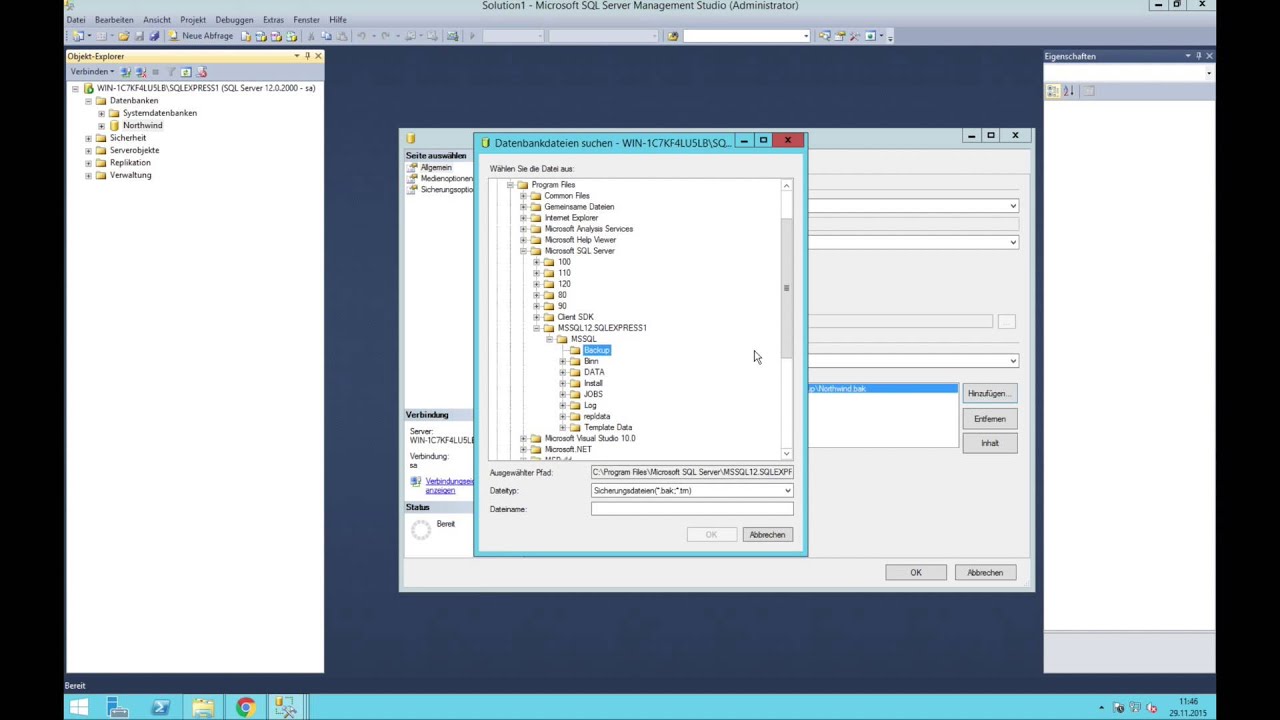1280x720 pixels.
Task: Click the refresh icon in the Objekt-Explorer toolbar
Action: click(x=186, y=72)
